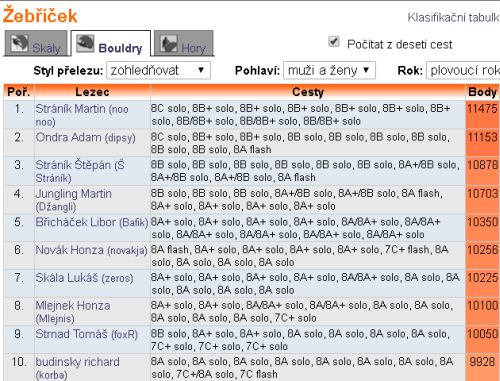
Task: Toggle the Počítat z deseti cest checkbox
Action: (x=334, y=42)
